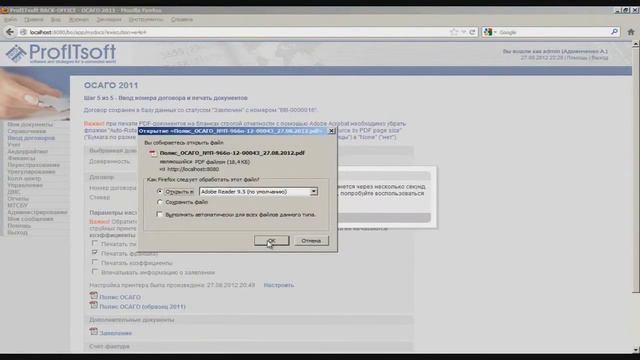Go back with the browser back arrow
Image resolution: width=640 pixels, height=360 pixels.
(10, 32)
